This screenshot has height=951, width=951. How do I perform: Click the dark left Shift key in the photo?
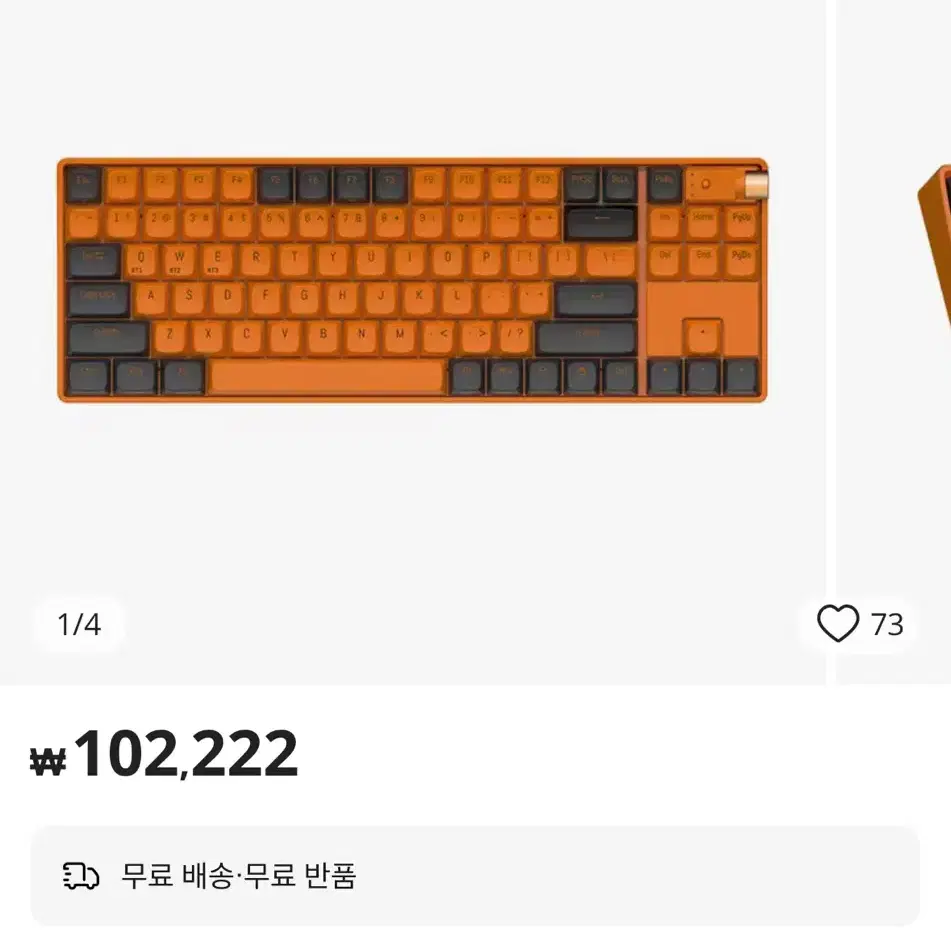[x=107, y=338]
